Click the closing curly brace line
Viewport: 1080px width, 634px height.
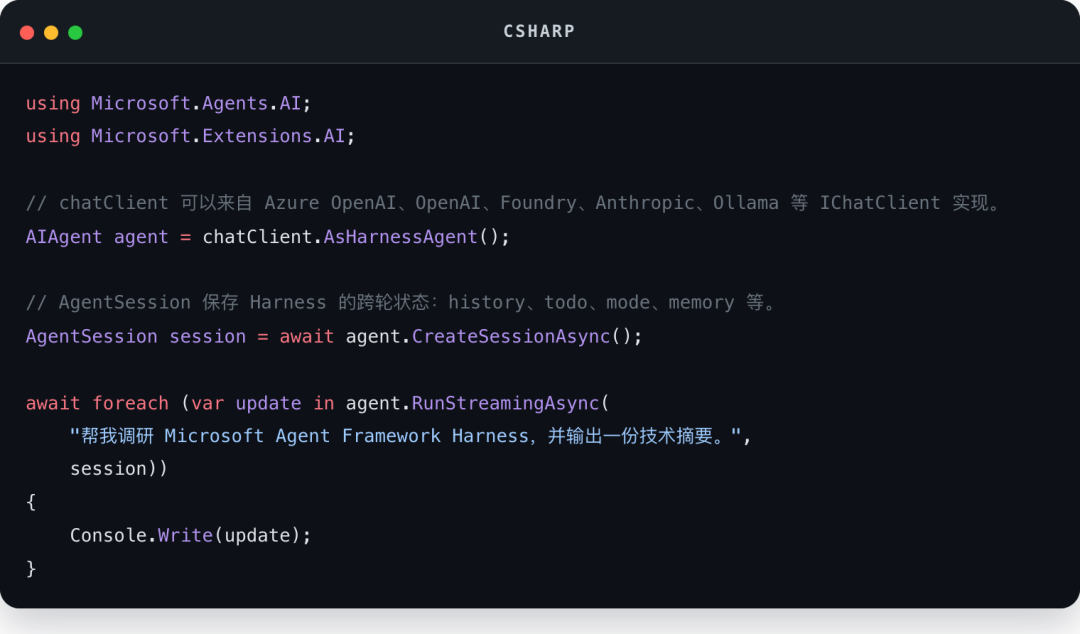(31, 569)
